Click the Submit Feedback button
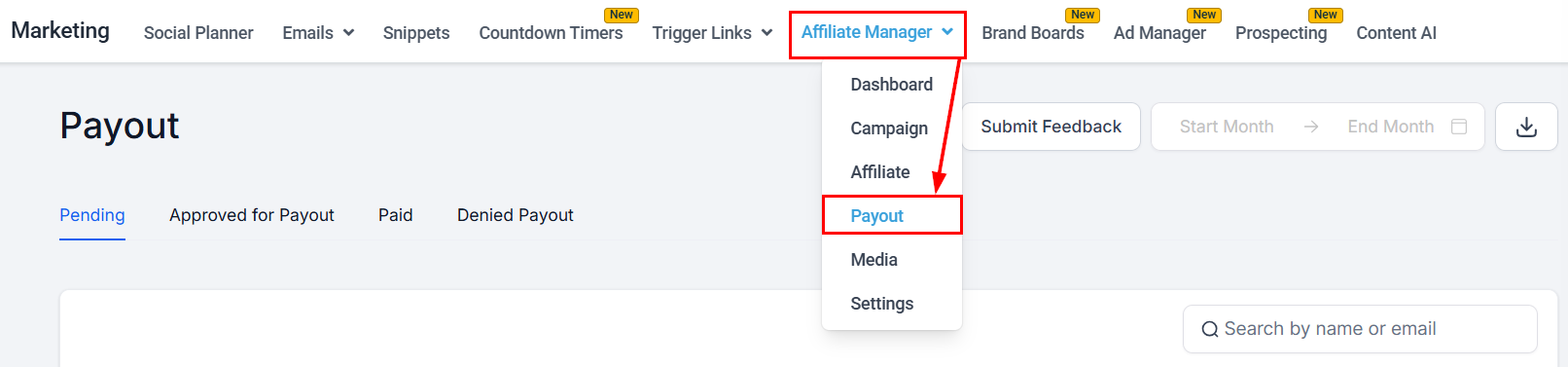This screenshot has height=367, width=1568. pos(1051,127)
